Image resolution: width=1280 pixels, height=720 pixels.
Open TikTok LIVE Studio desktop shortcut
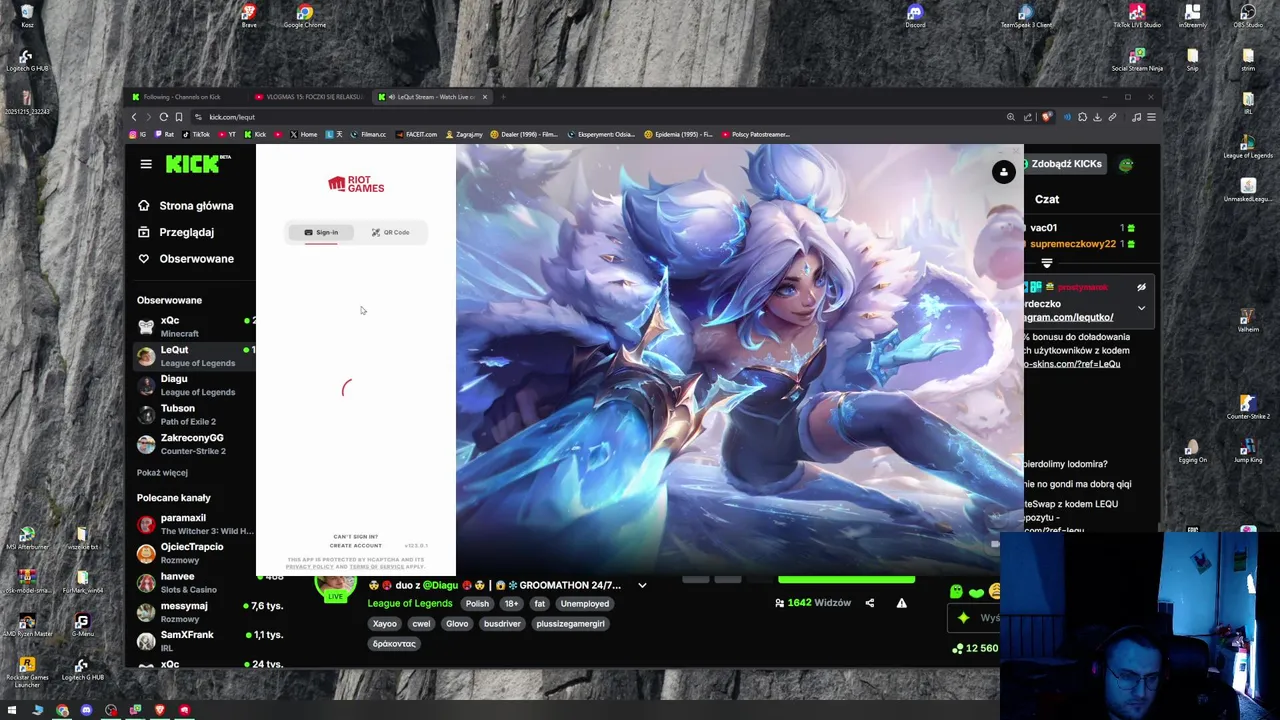coord(1137,16)
